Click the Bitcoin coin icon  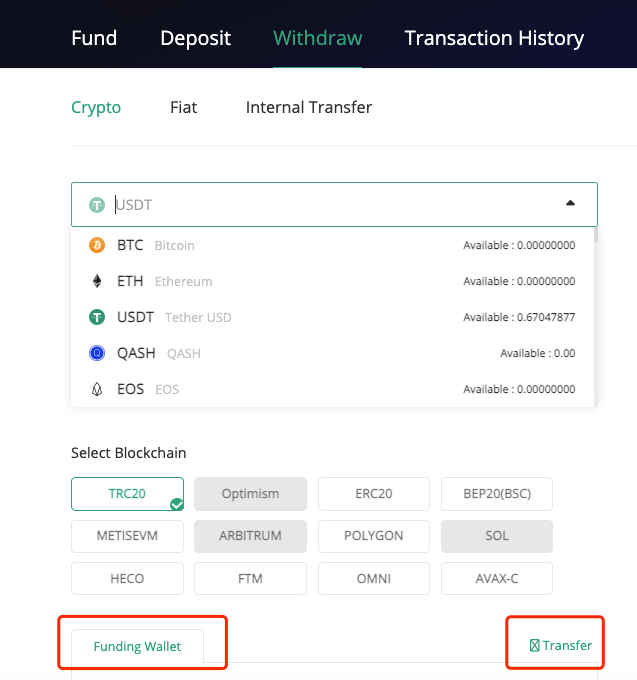point(97,245)
